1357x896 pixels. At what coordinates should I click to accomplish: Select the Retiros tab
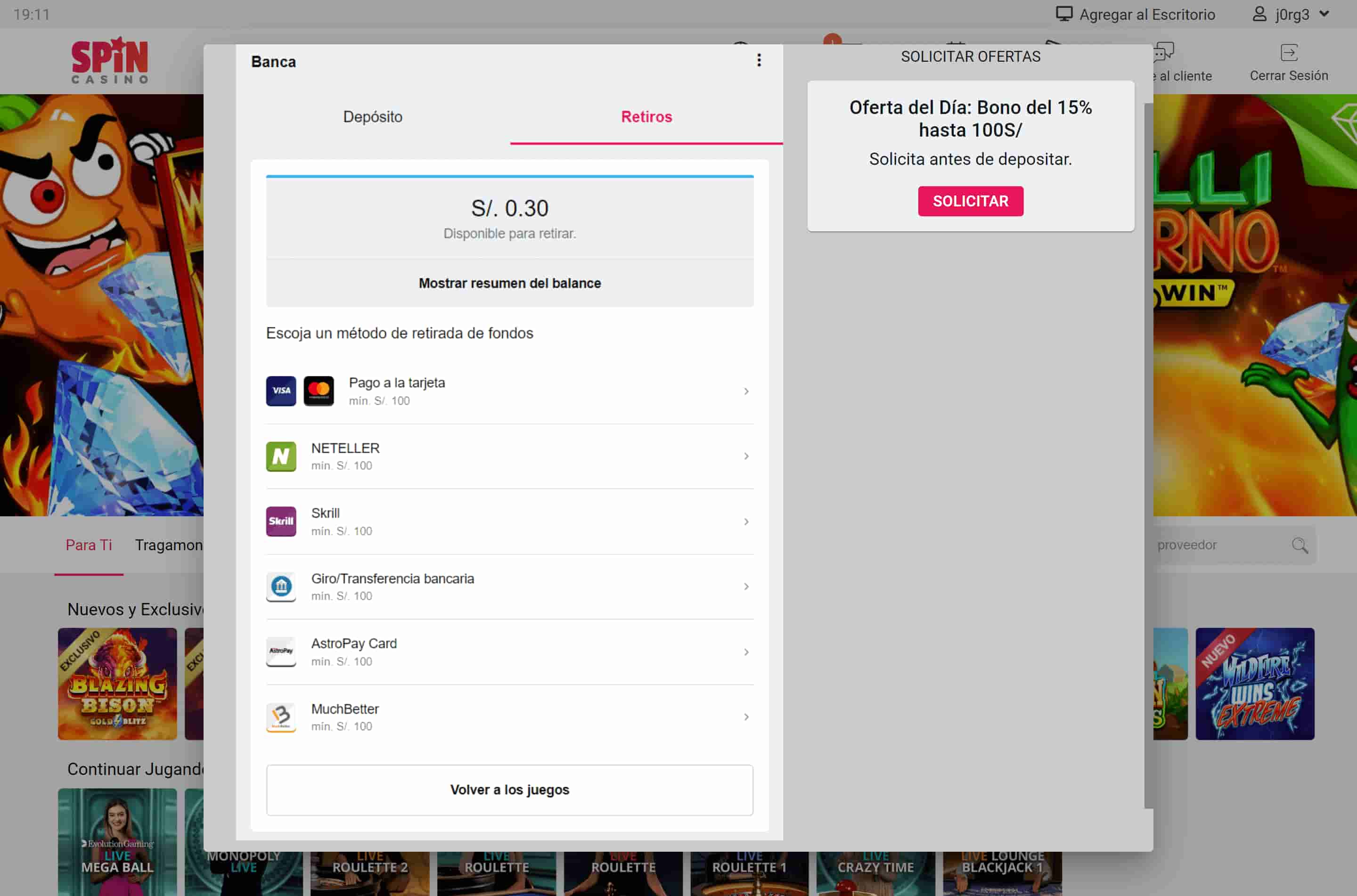(646, 116)
